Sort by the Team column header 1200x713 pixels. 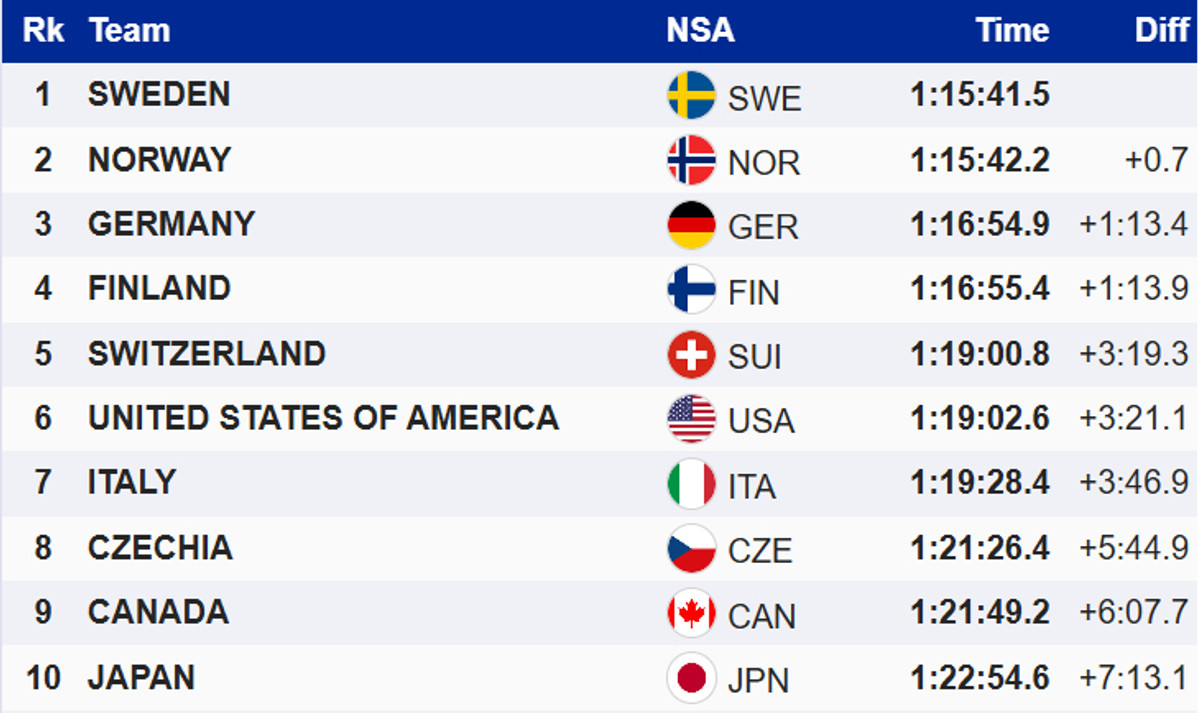[129, 31]
